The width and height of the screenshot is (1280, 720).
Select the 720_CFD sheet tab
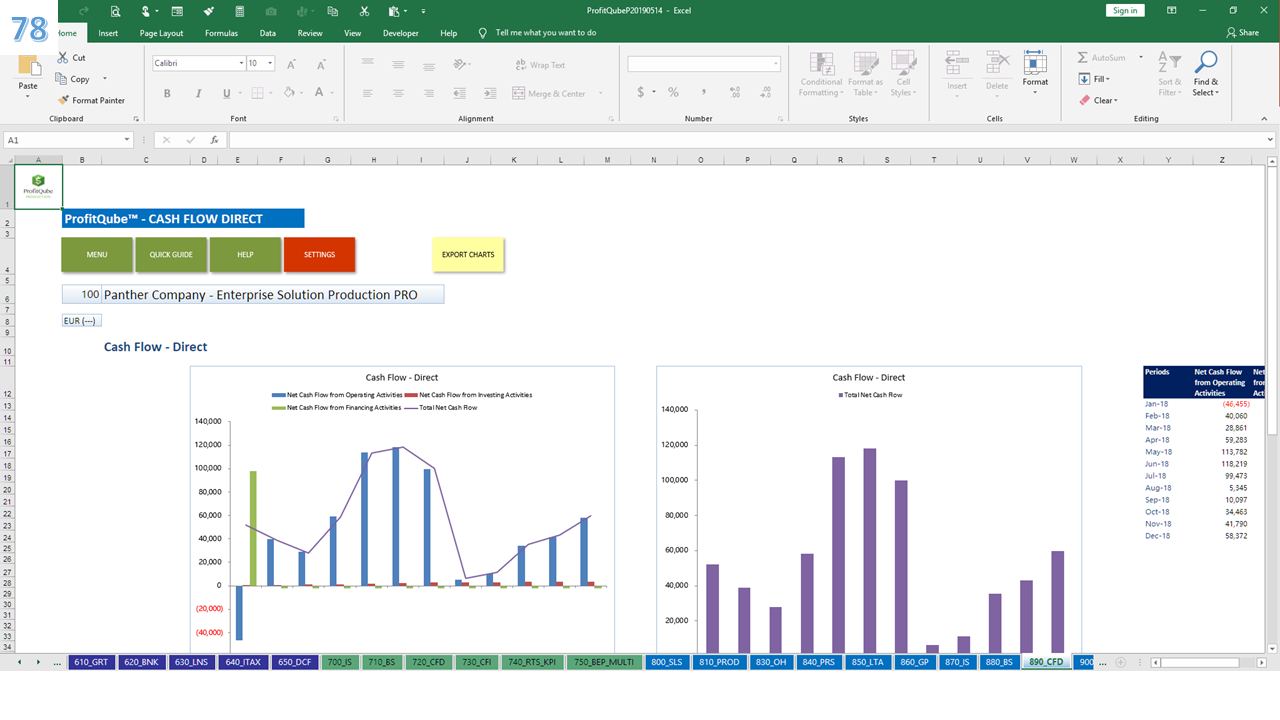click(x=428, y=662)
